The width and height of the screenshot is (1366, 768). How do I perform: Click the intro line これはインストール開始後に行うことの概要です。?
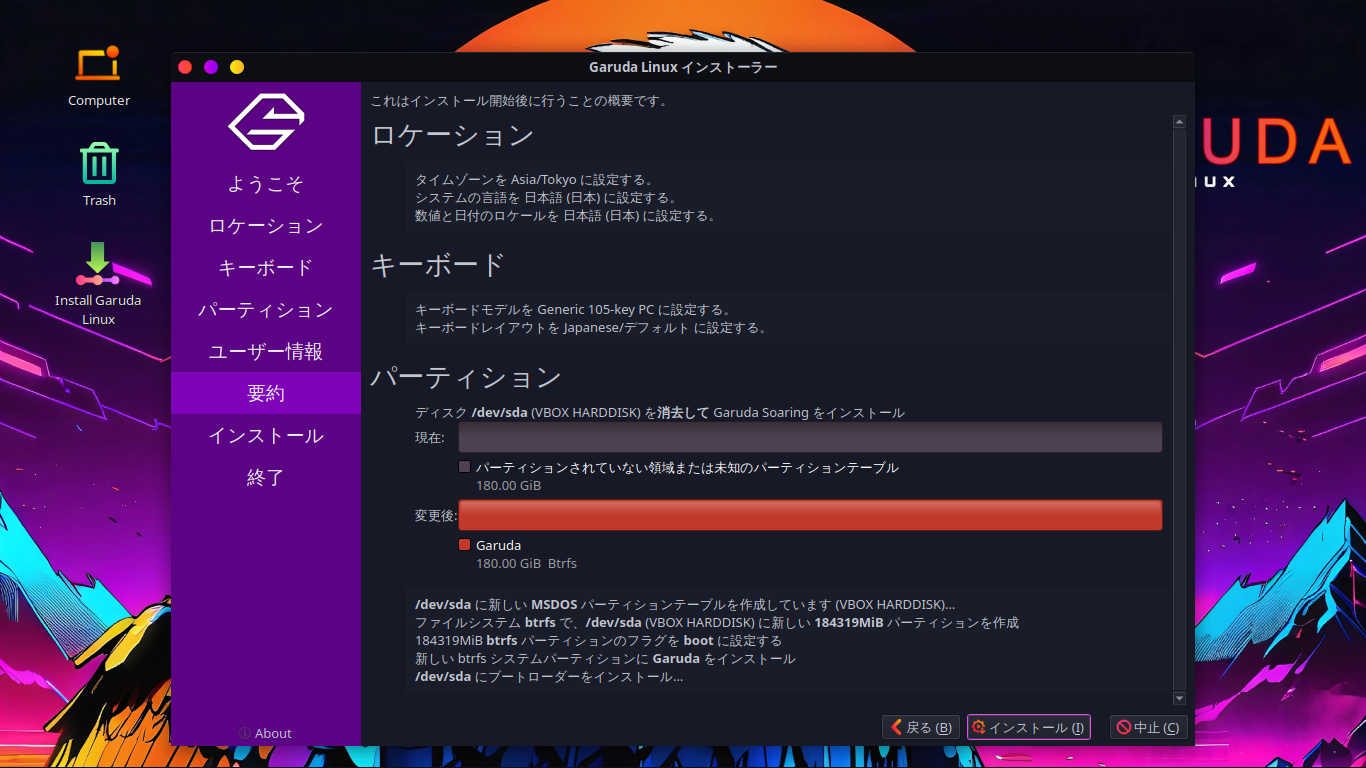click(519, 101)
